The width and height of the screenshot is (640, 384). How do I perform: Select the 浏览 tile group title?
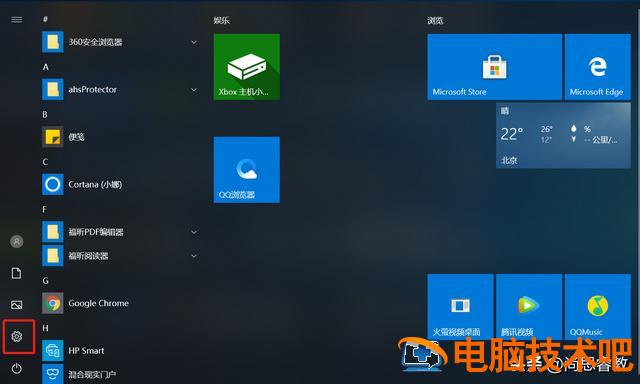436,20
